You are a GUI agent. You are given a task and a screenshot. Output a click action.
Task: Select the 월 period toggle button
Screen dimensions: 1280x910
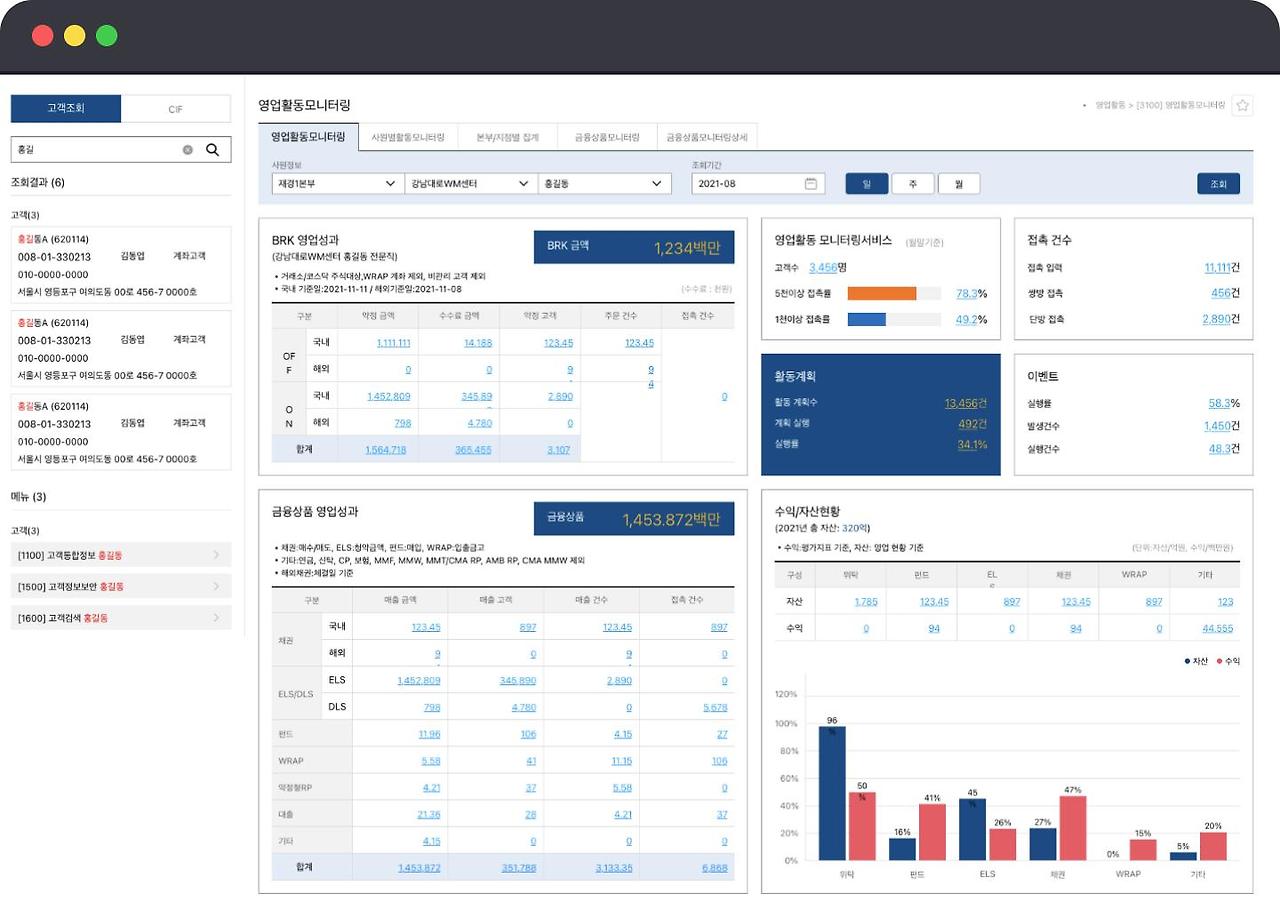959,184
